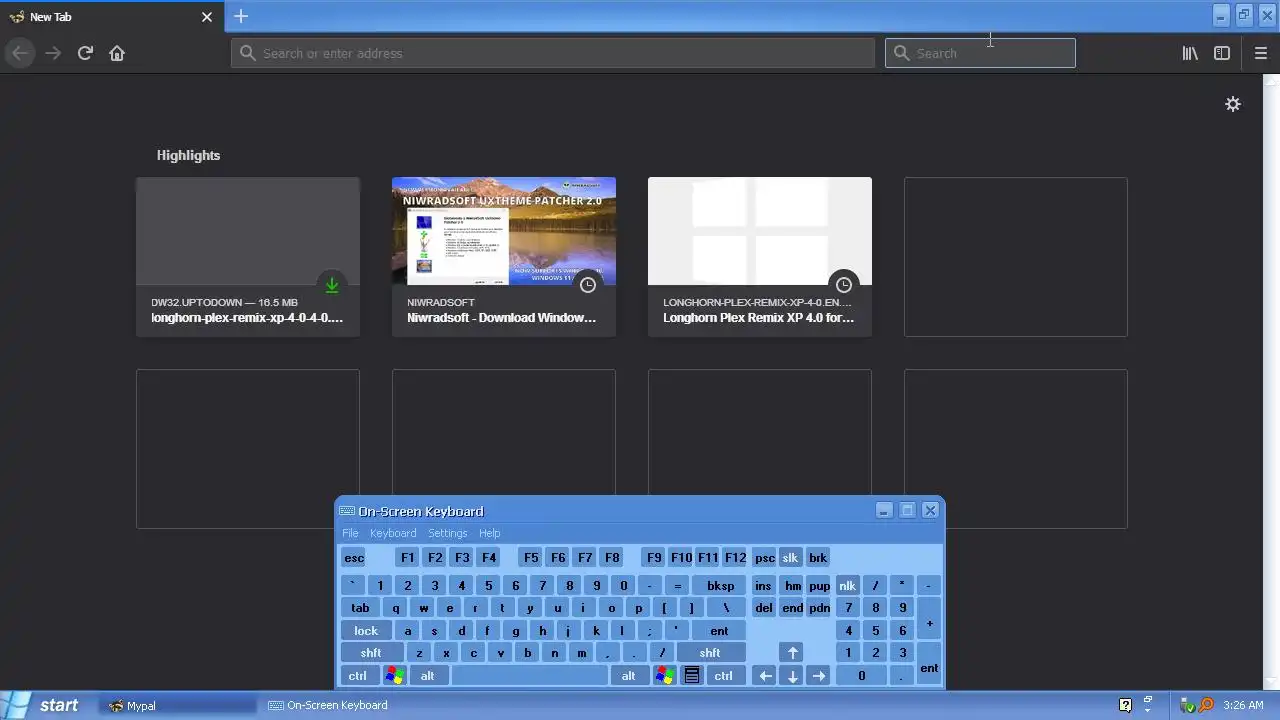The width and height of the screenshot is (1280, 720).
Task: Click the orange magnifier tray icon
Action: (1206, 705)
